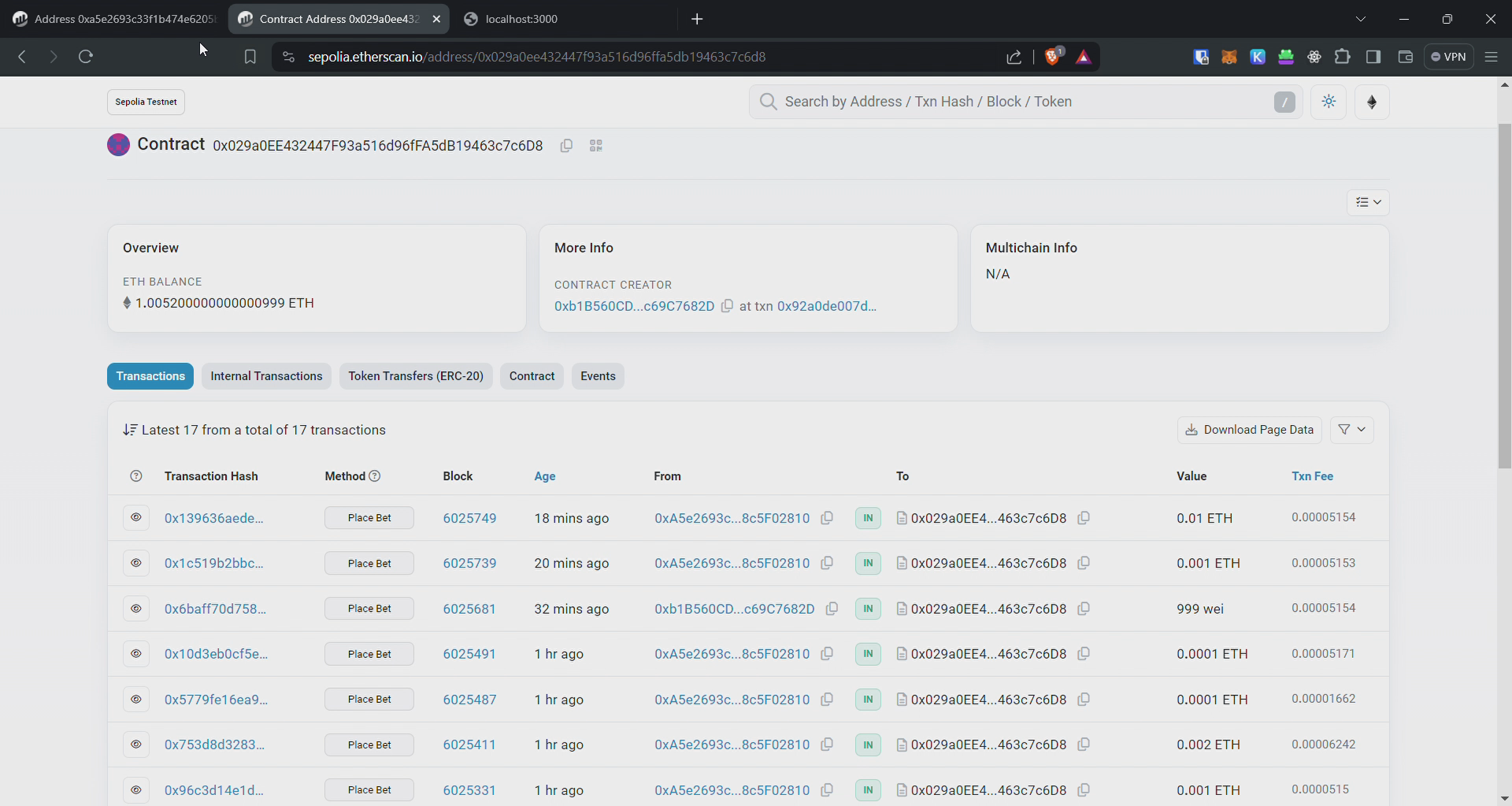Viewport: 1512px width, 806px height.
Task: Open From address in the 0x6baff70d758 row
Action: click(x=734, y=608)
